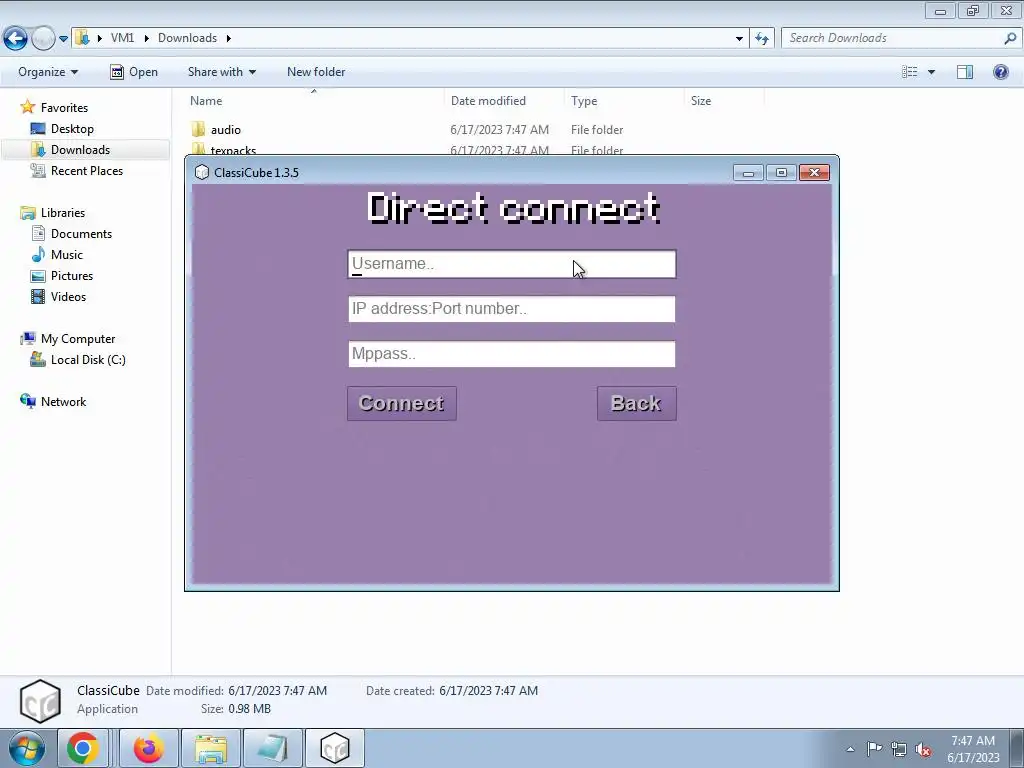Click the Search Downloads box

point(895,38)
